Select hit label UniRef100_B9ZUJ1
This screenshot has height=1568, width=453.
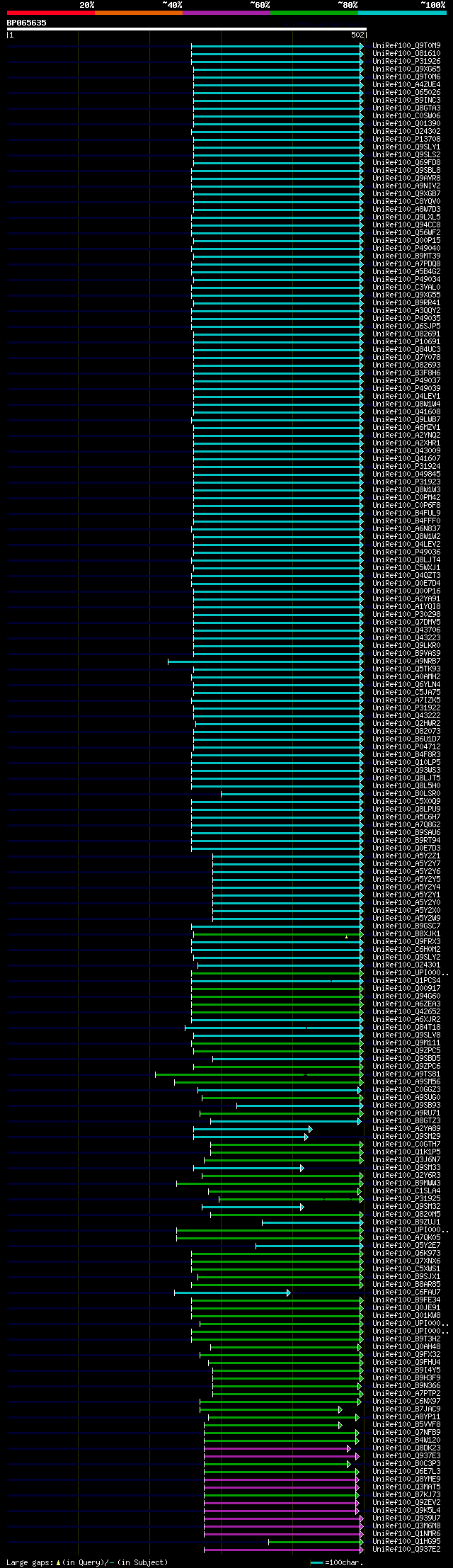point(406,1222)
